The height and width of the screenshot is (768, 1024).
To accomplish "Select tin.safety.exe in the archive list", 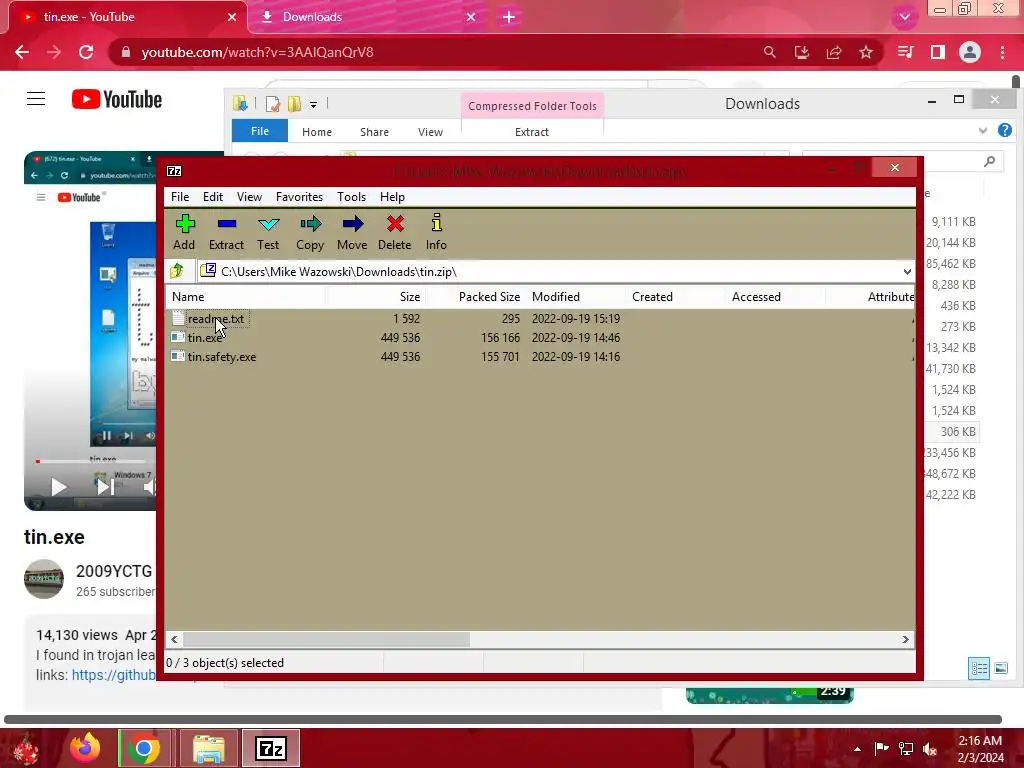I will 222,357.
